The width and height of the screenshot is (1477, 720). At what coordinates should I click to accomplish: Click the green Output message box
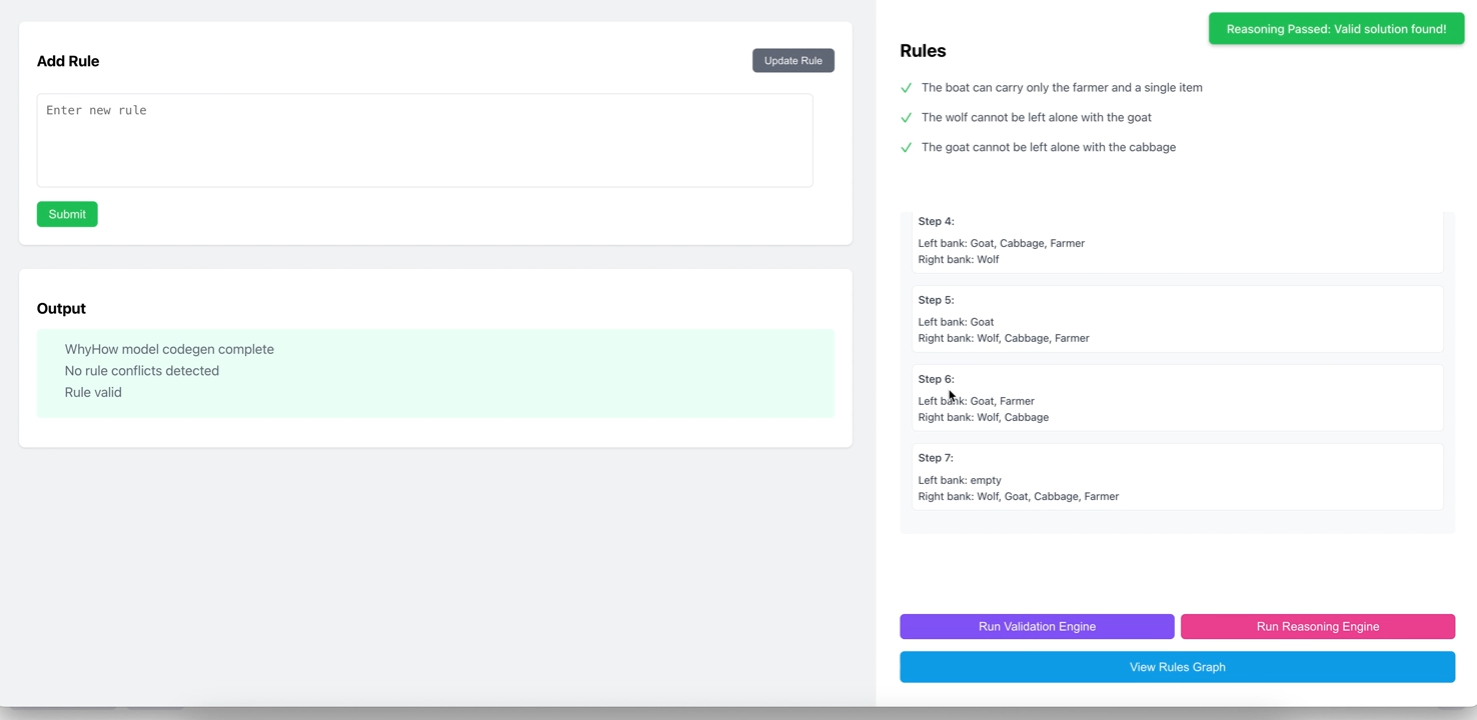435,372
